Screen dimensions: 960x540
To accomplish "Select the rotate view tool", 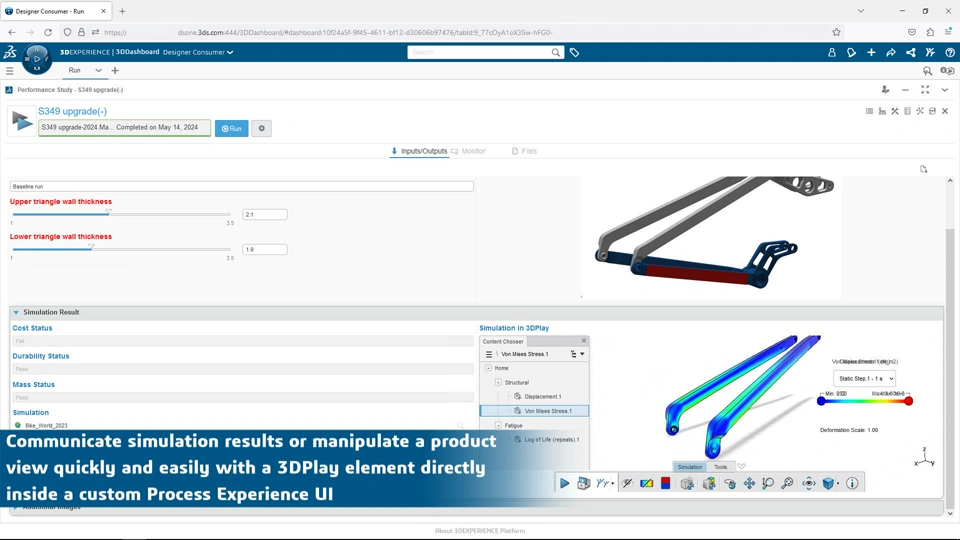I will [x=729, y=483].
